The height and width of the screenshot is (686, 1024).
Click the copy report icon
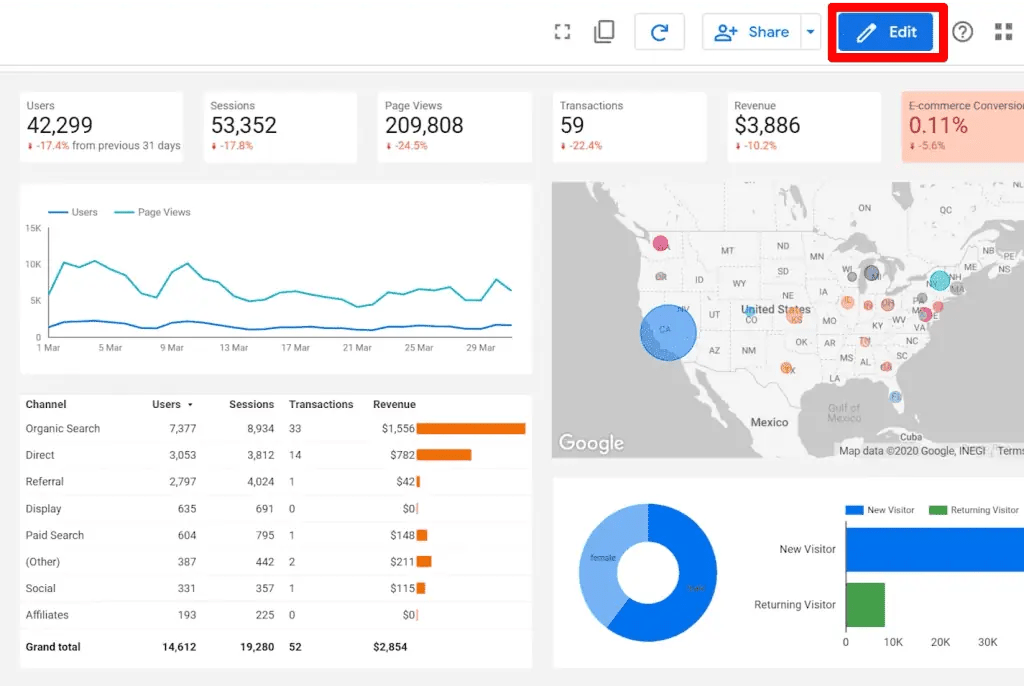(603, 31)
